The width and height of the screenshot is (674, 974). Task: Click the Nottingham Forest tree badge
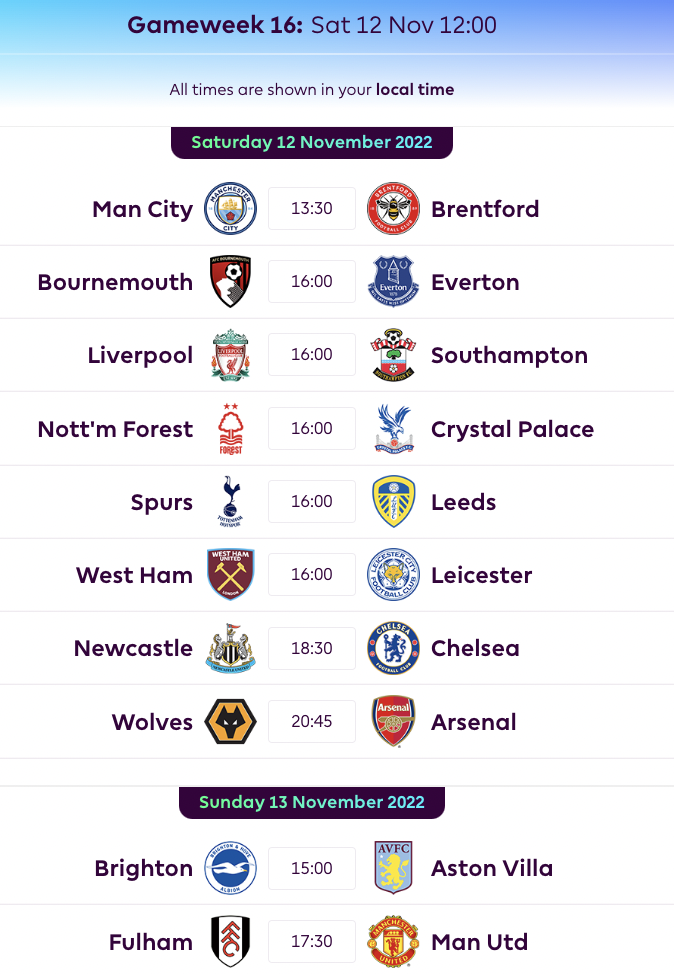[230, 428]
